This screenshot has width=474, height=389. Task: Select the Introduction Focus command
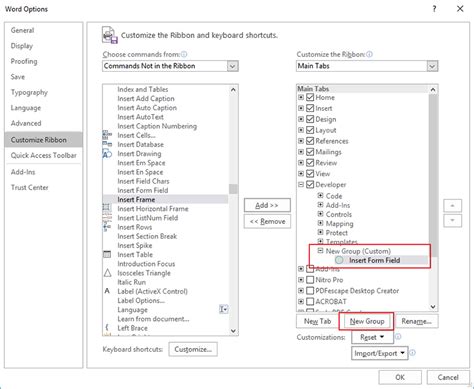pos(146,264)
